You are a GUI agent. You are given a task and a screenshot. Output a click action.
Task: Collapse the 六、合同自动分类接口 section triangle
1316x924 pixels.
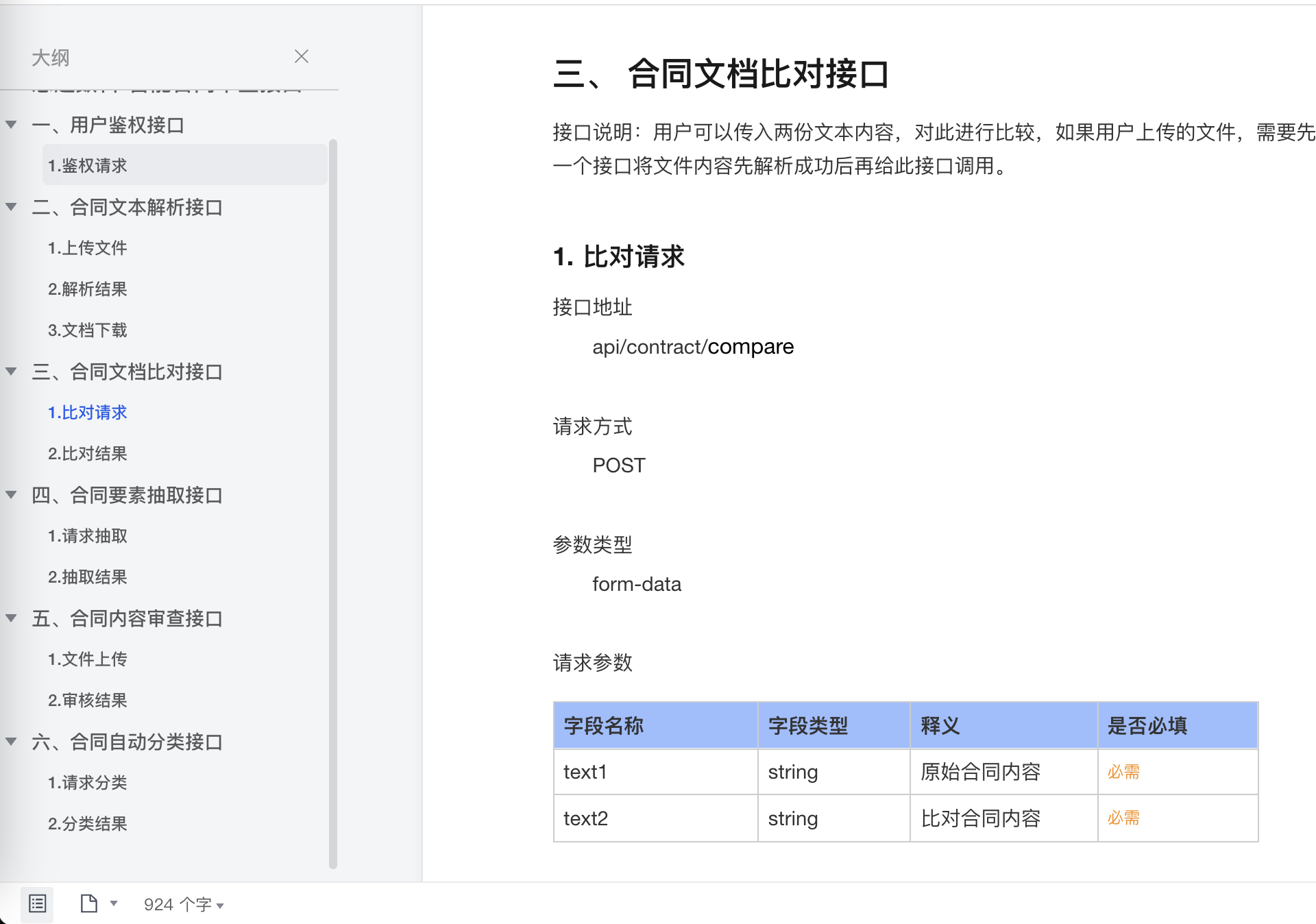12,742
